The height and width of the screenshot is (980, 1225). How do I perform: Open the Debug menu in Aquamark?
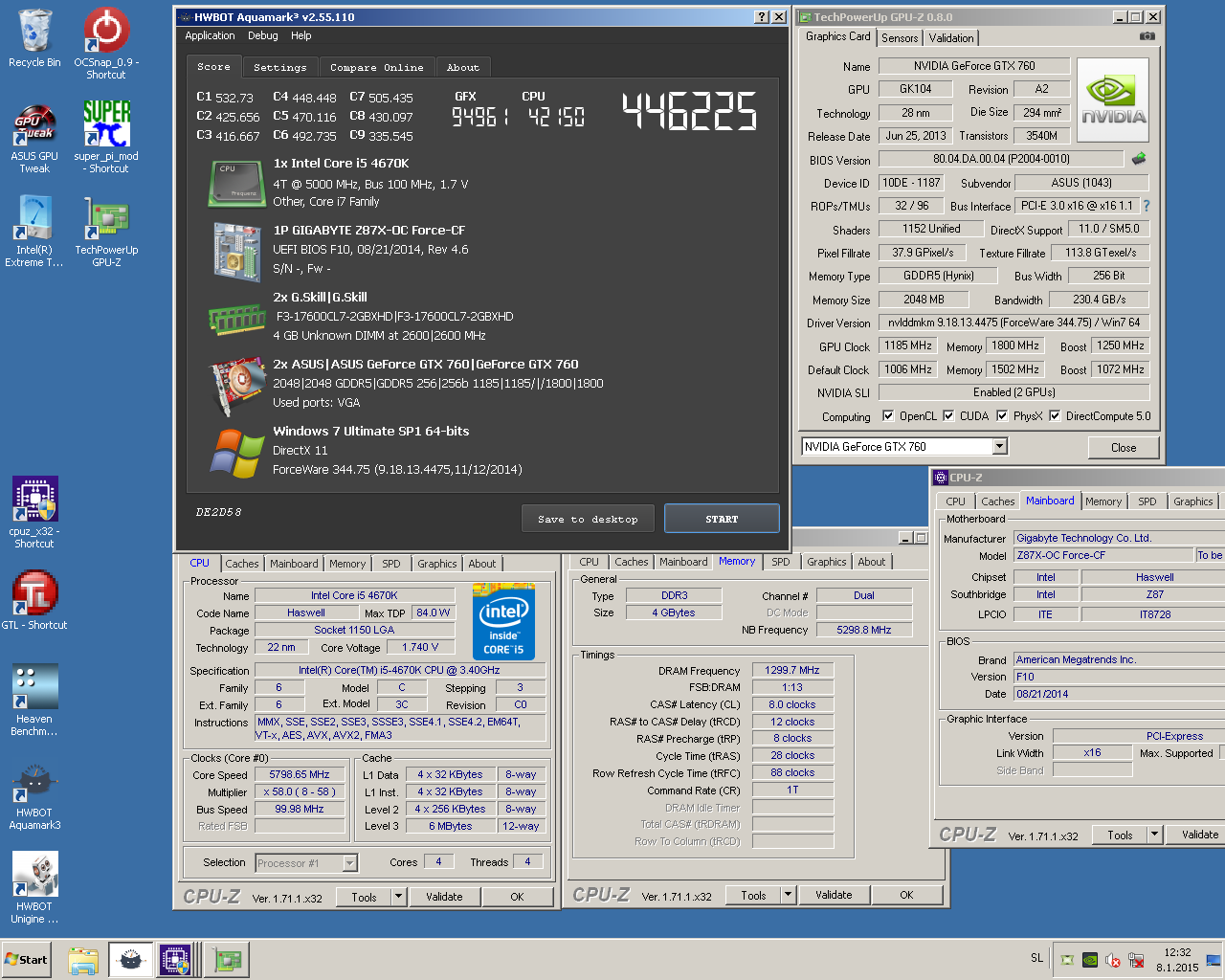(263, 35)
